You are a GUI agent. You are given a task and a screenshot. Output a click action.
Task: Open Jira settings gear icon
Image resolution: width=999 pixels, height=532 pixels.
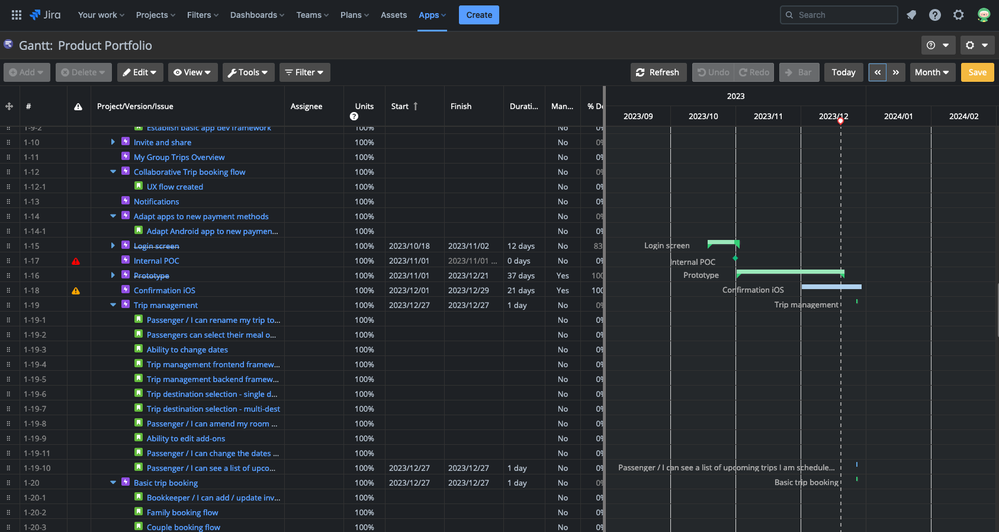point(959,15)
